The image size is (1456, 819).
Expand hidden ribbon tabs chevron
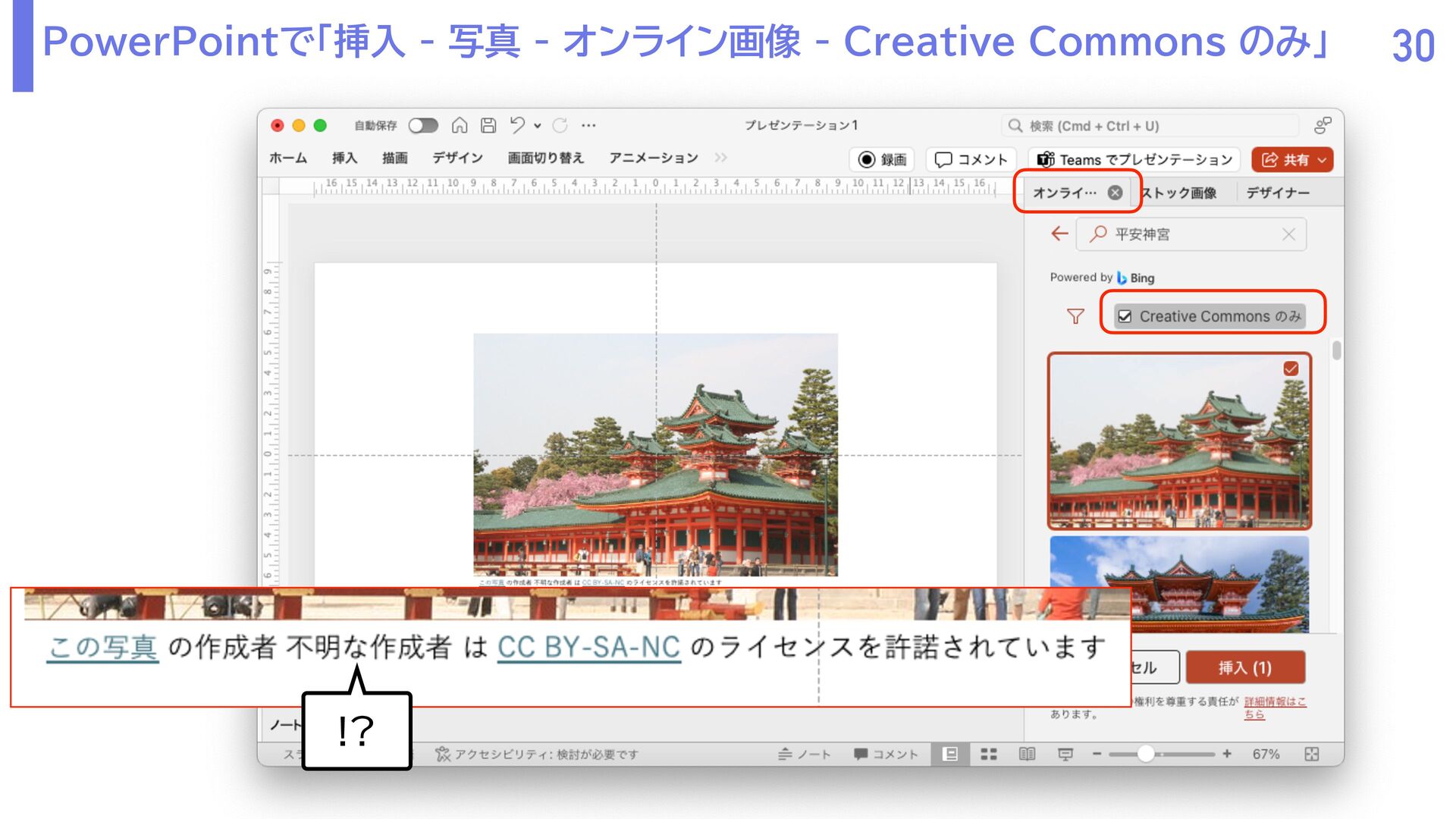pyautogui.click(x=720, y=158)
